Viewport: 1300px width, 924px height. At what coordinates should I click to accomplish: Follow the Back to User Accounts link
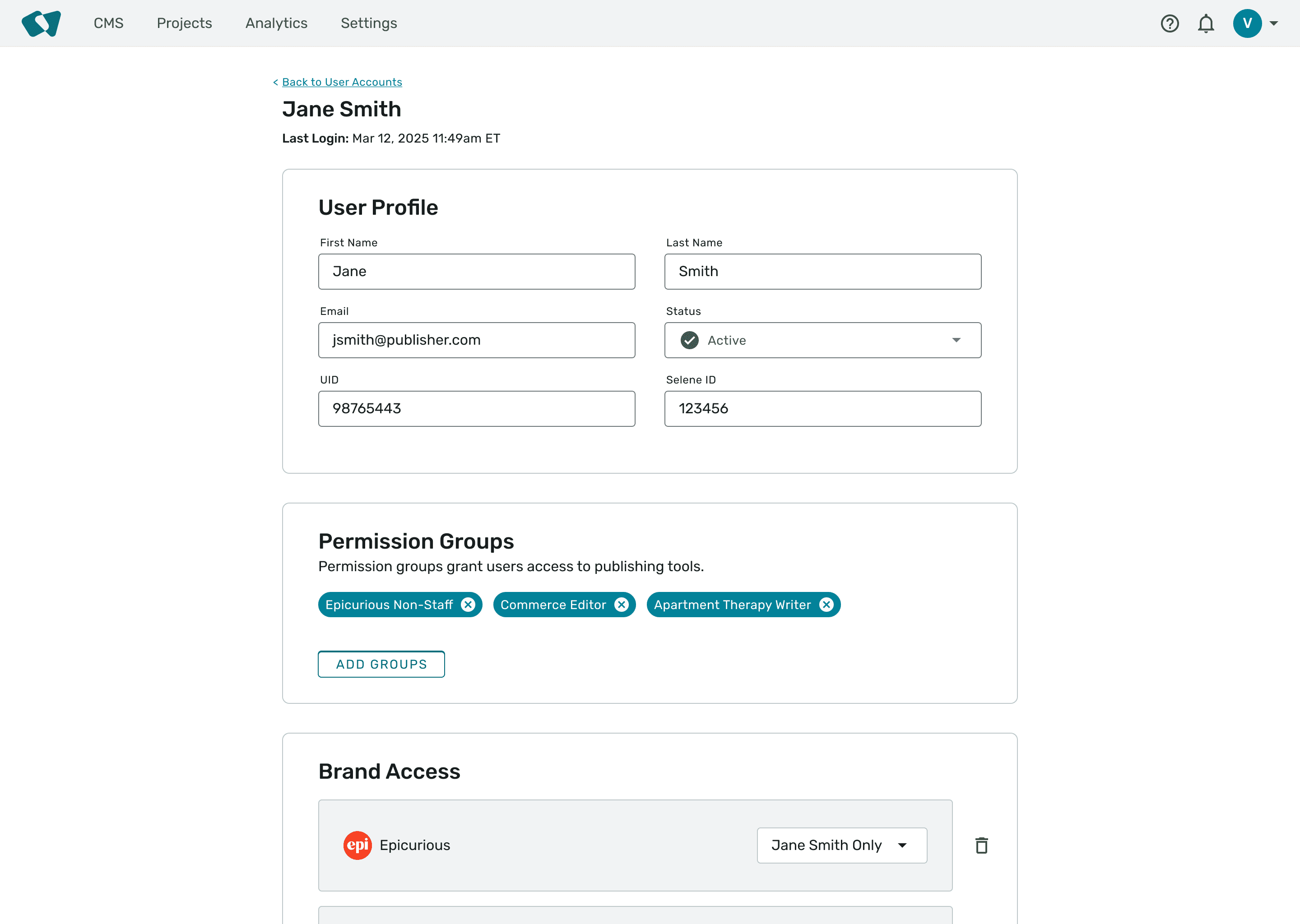pos(342,82)
